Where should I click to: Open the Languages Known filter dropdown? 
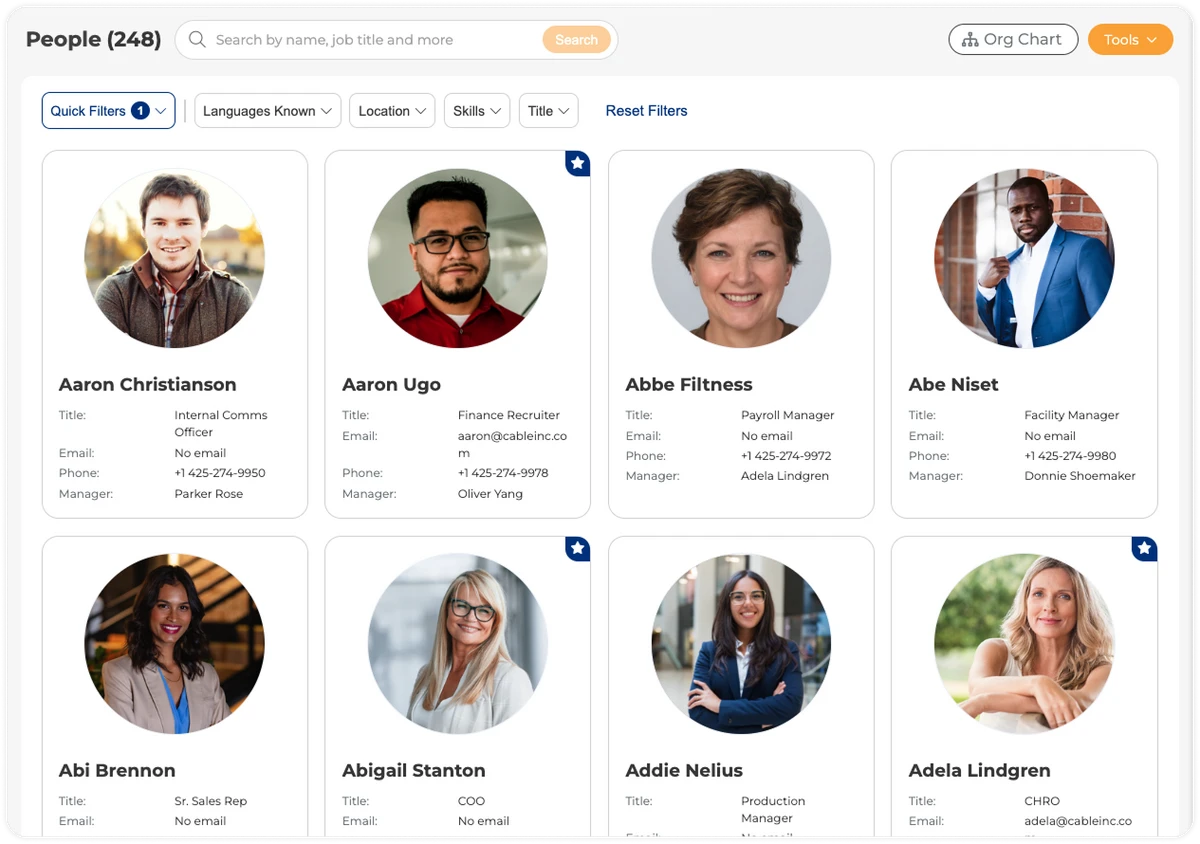coord(266,111)
